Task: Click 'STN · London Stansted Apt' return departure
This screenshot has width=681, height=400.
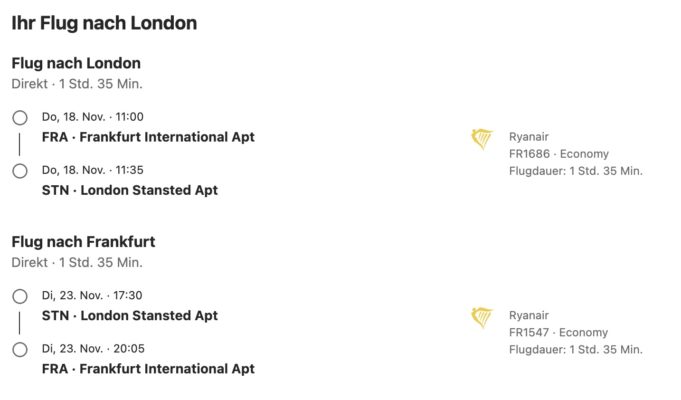Action: [130, 316]
